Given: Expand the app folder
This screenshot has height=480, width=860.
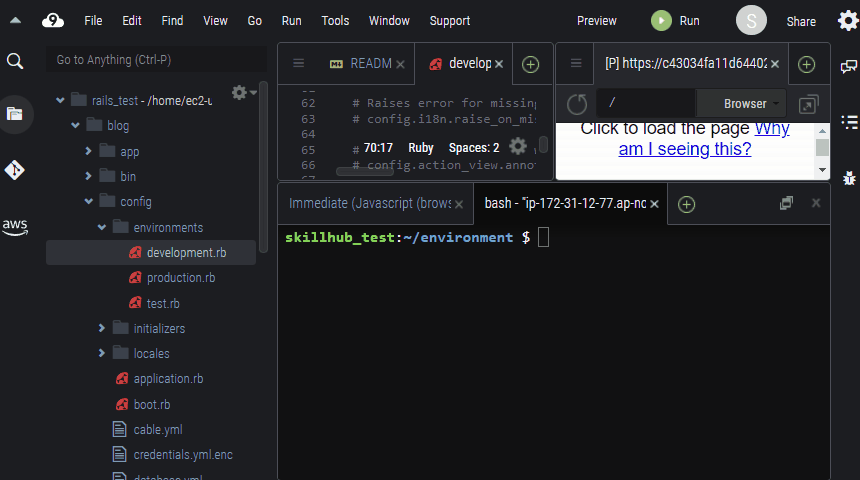Looking at the screenshot, I should (88, 151).
